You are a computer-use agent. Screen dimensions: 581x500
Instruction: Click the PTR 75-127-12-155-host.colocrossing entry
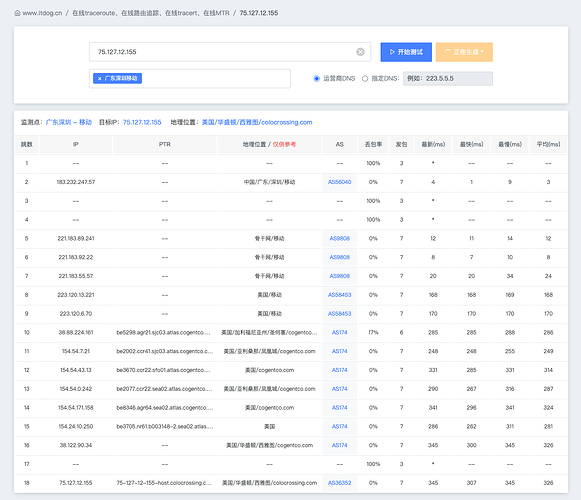pos(164,483)
